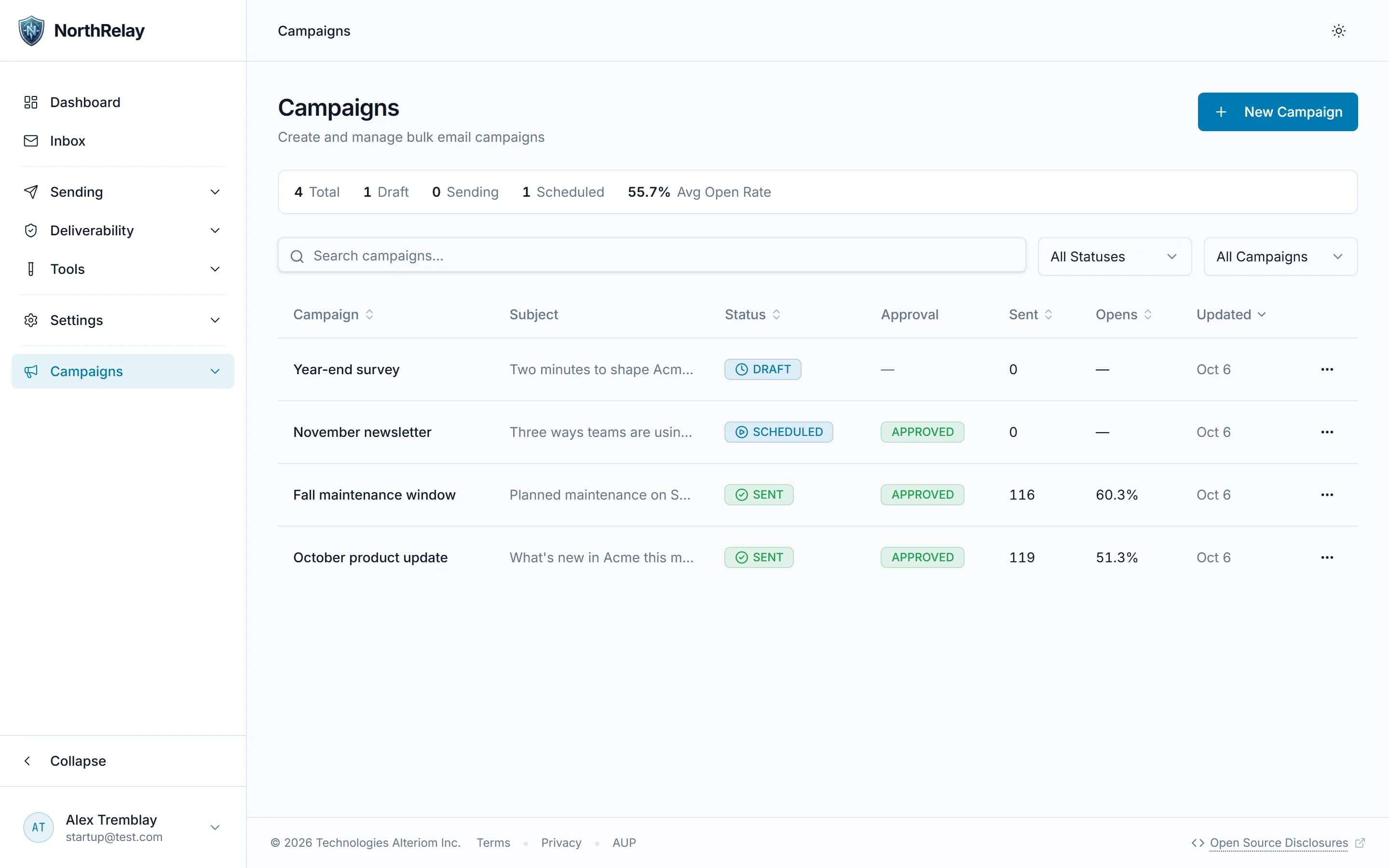Click the SCHEDULED status badge

tap(778, 432)
